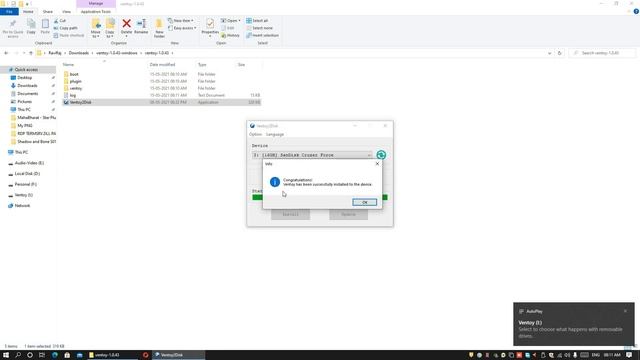
Task: Select the plugin folder
Action: (x=76, y=81)
